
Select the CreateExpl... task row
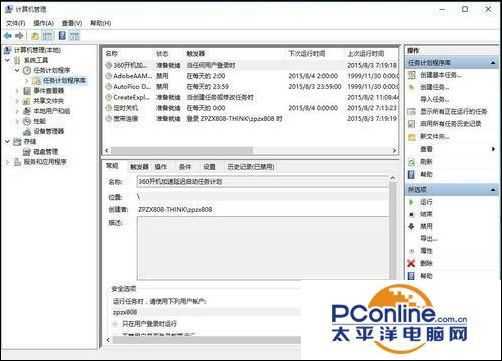pyautogui.click(x=251, y=97)
